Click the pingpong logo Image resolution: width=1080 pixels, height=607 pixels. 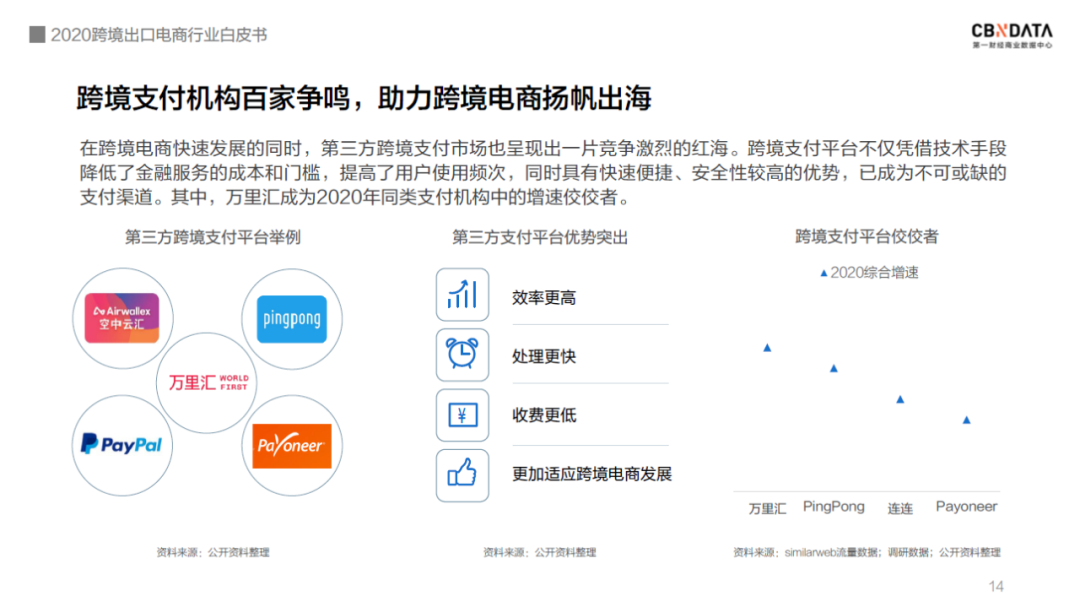pos(291,319)
